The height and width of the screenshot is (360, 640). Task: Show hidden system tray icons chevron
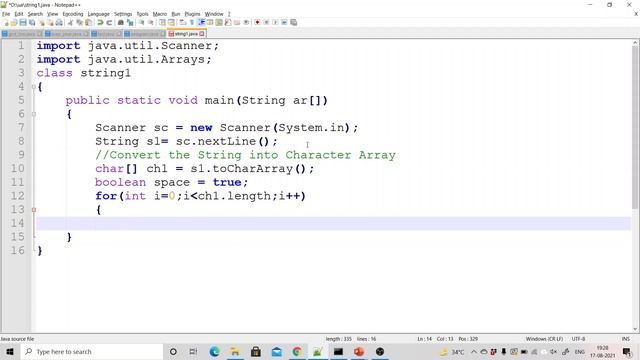pos(473,351)
